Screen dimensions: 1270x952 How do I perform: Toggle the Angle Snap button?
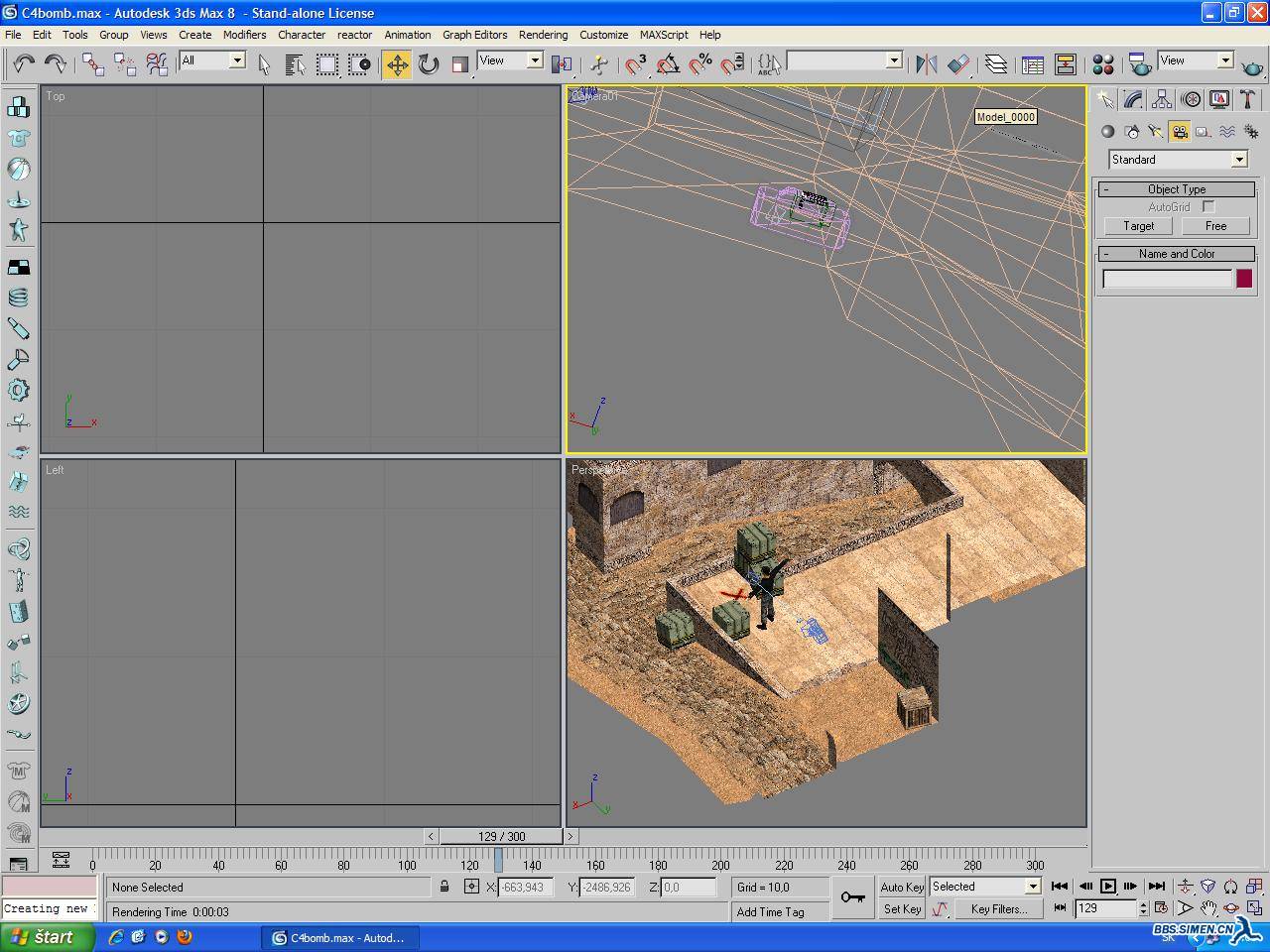tap(668, 64)
